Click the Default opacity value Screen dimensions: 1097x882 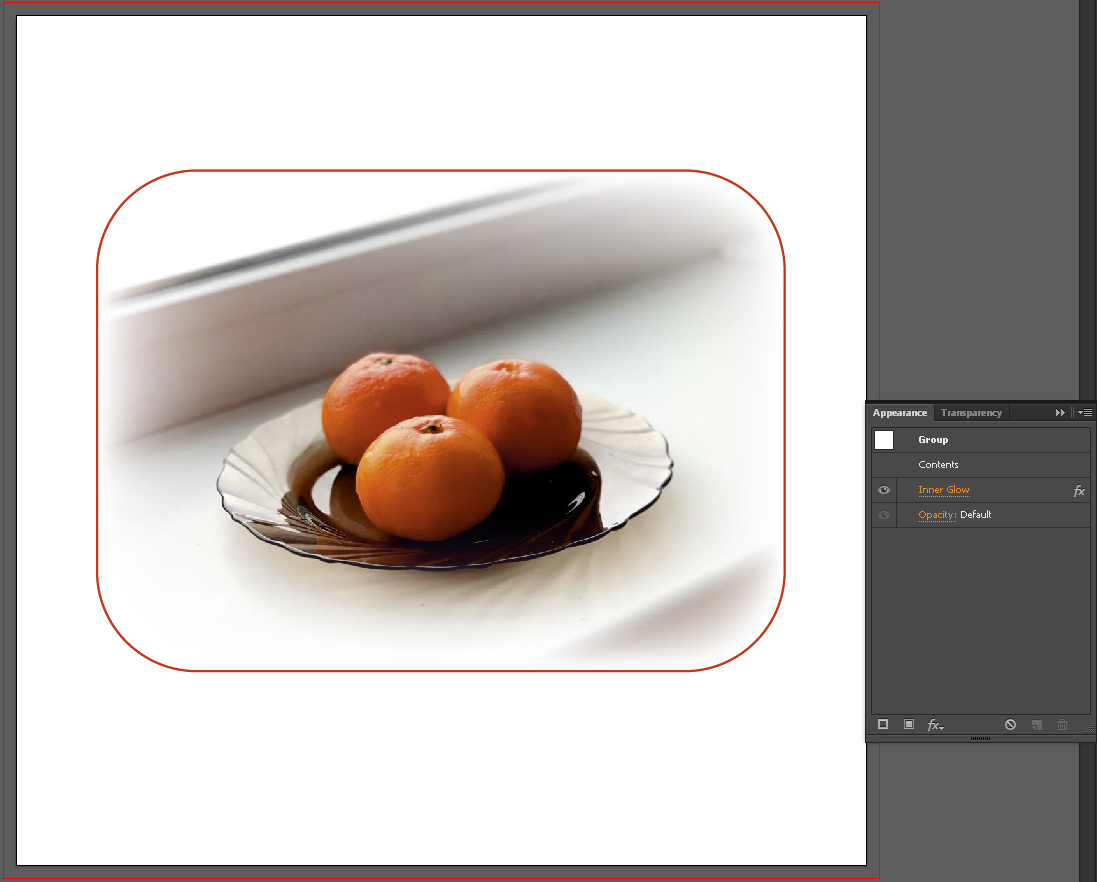pyautogui.click(x=975, y=515)
